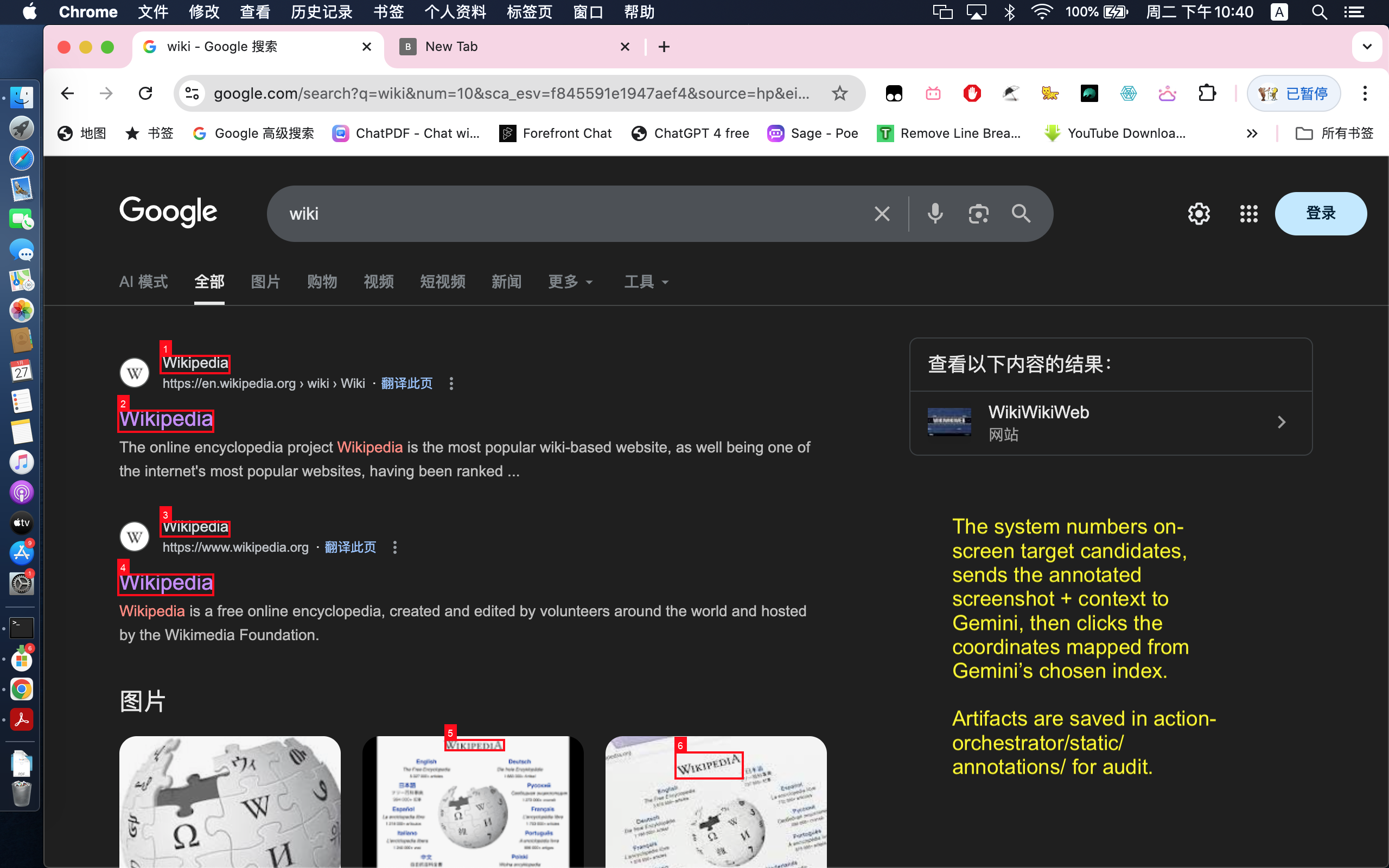Open the 历史记录 menu
This screenshot has height=868, width=1389.
coord(321,11)
